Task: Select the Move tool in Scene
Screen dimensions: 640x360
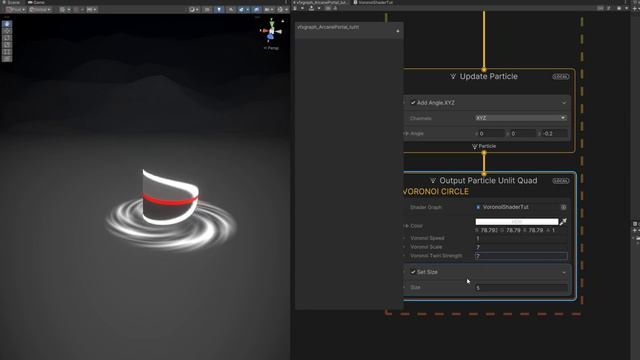Action: [x=7, y=31]
